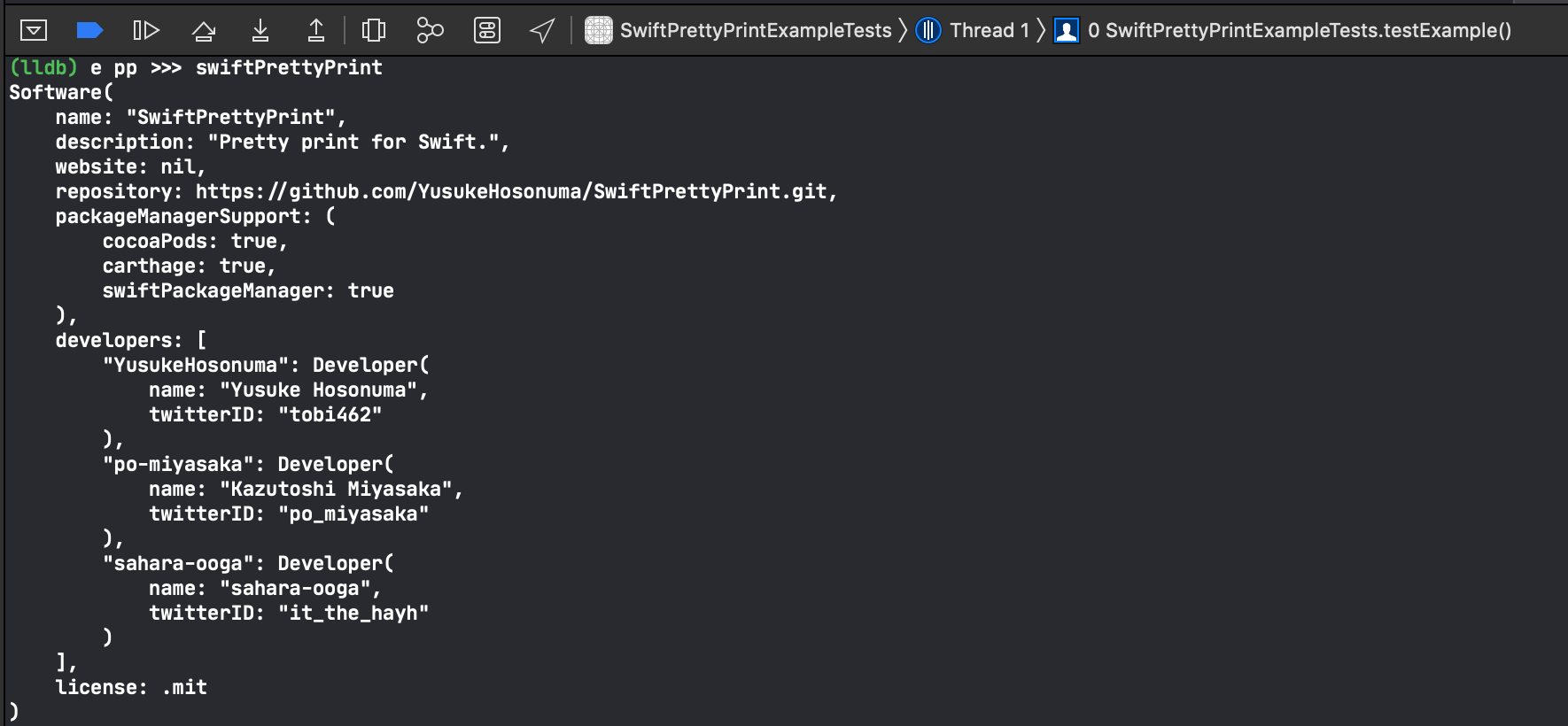Click the lldb command line text
Screen dimensions: 1568x726
(x=196, y=67)
